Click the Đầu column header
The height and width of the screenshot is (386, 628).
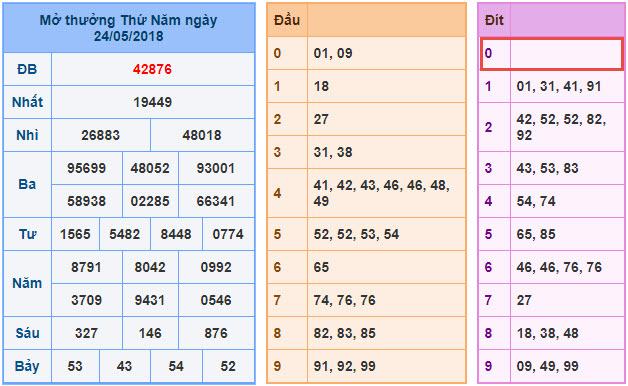click(287, 20)
